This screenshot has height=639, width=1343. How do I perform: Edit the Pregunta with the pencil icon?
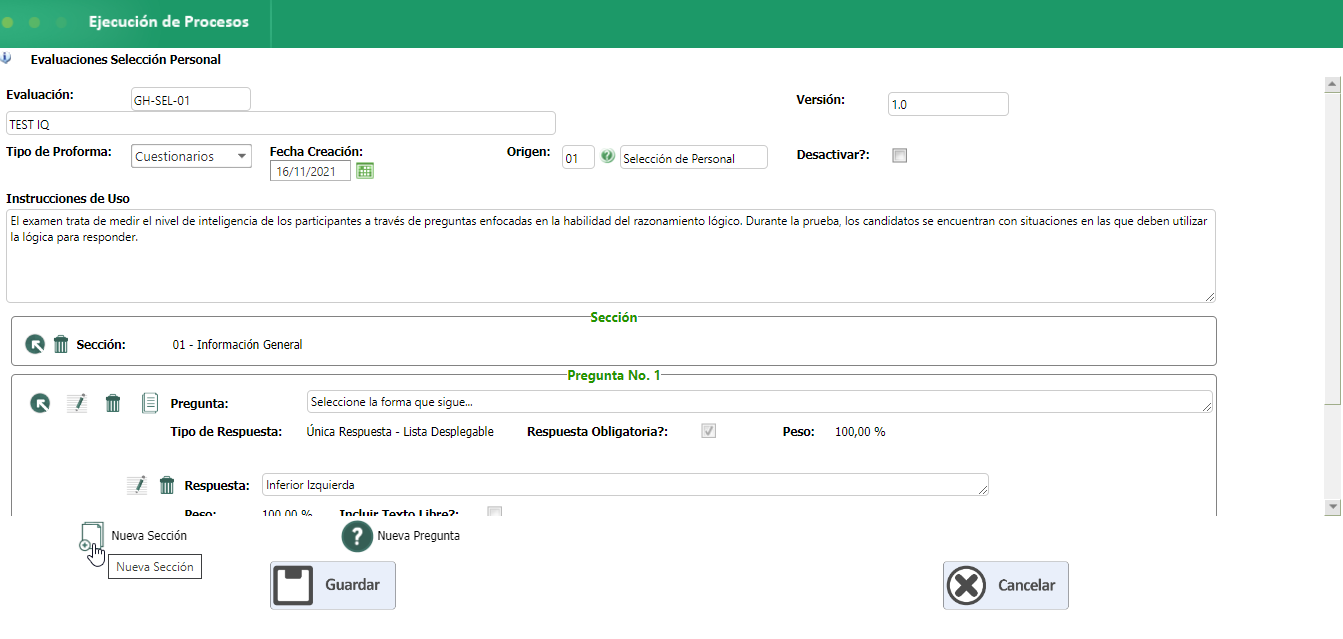pos(77,403)
